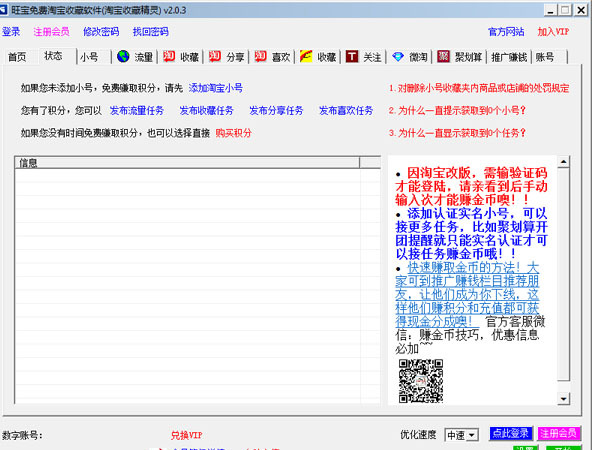This screenshot has height=450, width=592.
Task: Click the application icon in the title bar
Action: tap(4, 10)
